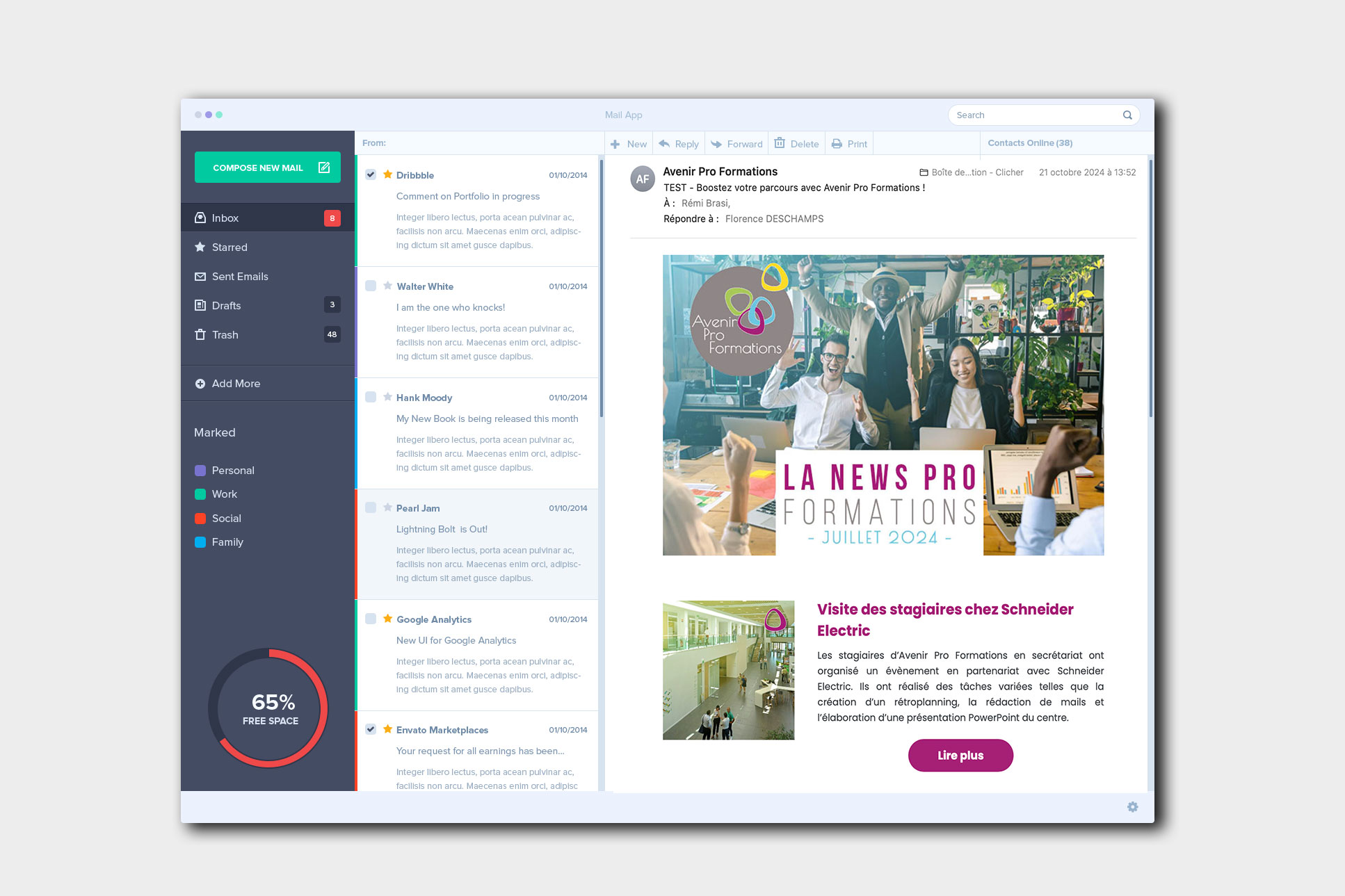Toggle star on Walter White email
This screenshot has height=896, width=1345.
(x=388, y=286)
